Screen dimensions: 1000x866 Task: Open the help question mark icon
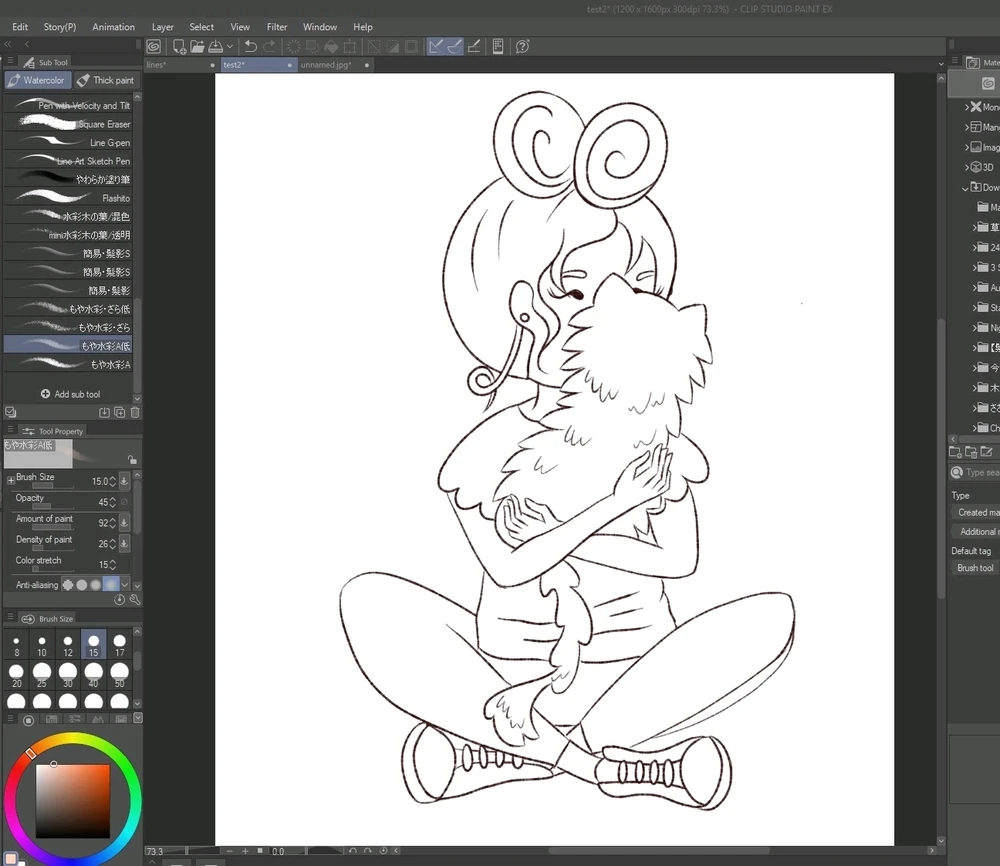[522, 46]
